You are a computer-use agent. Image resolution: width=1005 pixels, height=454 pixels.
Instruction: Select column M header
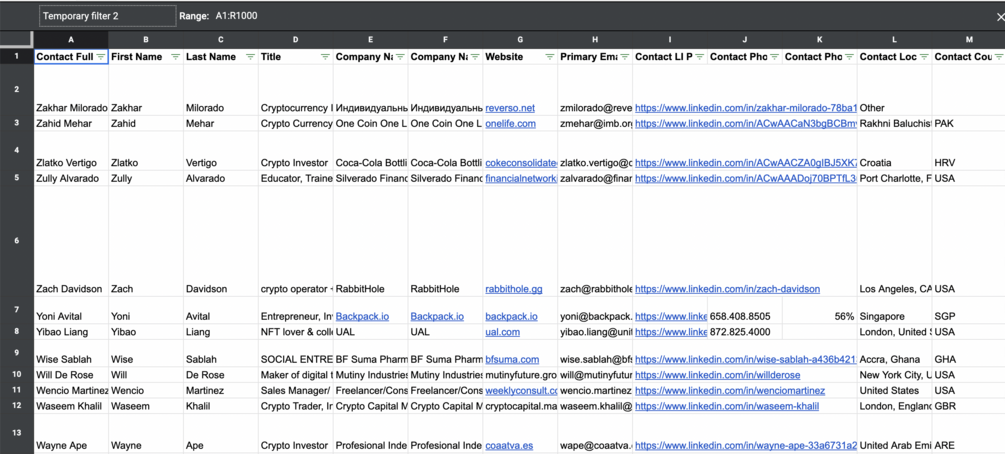click(968, 40)
